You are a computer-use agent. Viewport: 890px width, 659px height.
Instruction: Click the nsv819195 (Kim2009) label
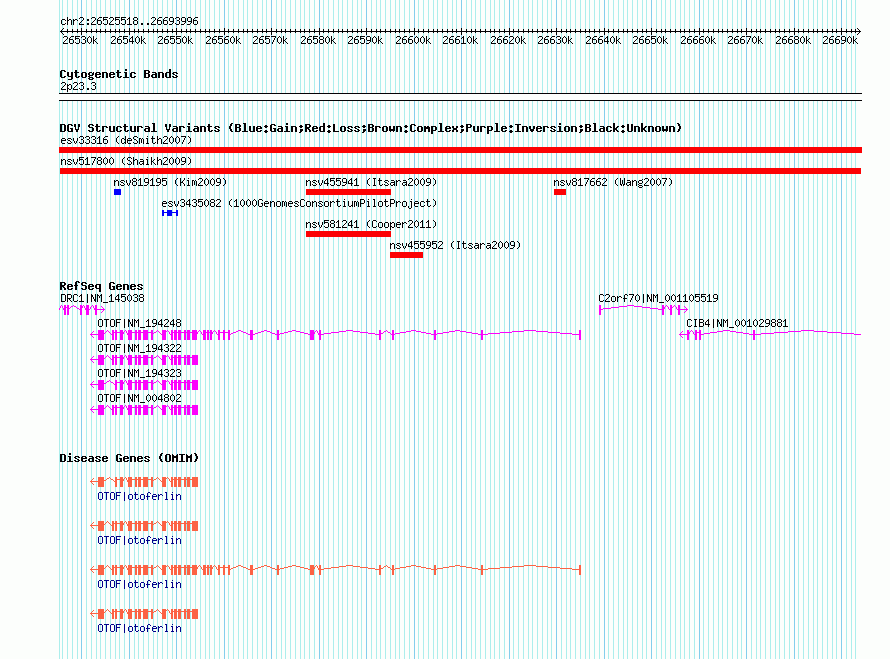[170, 182]
